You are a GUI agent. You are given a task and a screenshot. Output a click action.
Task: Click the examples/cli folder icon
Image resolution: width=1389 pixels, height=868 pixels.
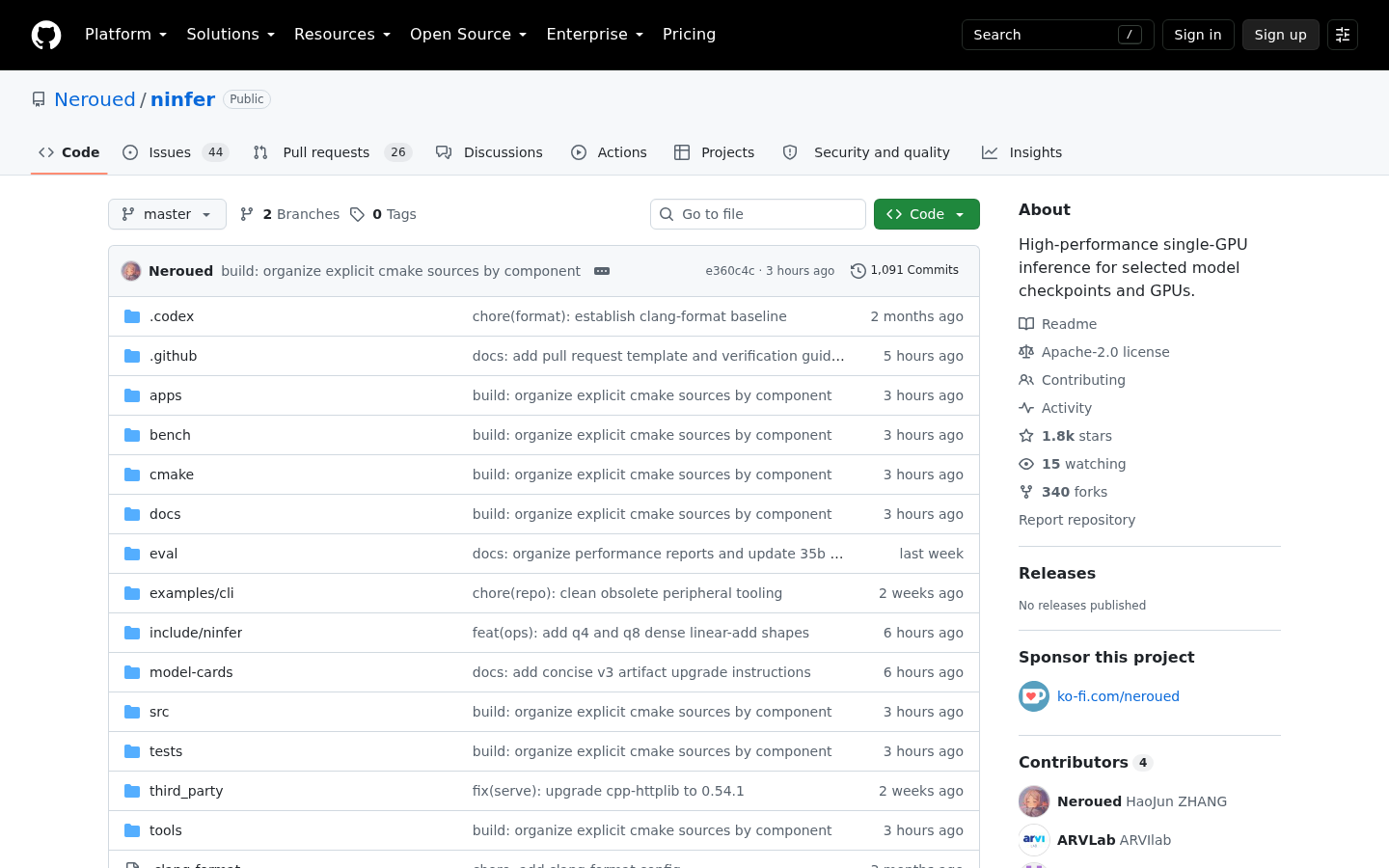132,593
